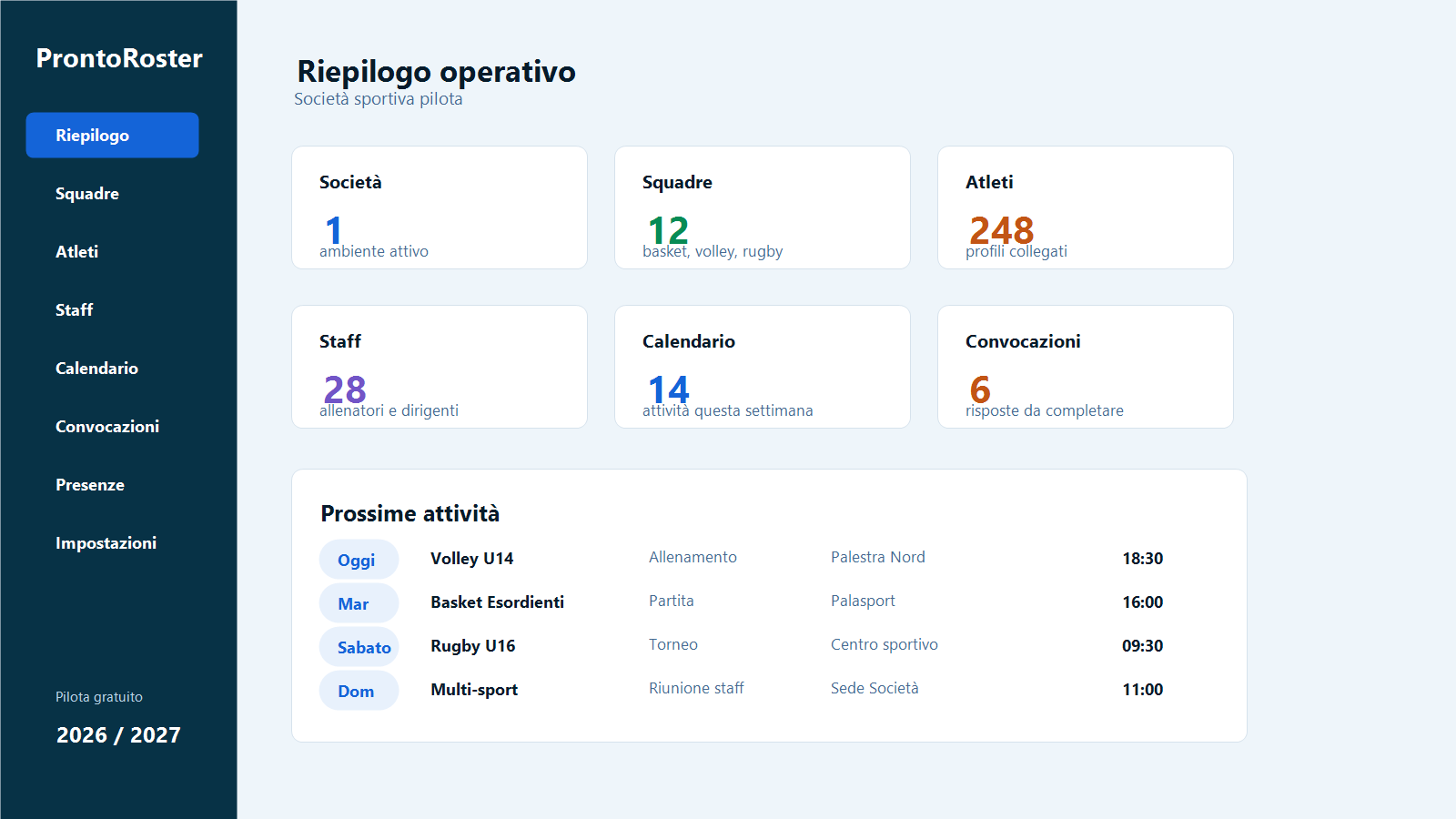Click the Torneo activity type
This screenshot has height=819, width=1456.
click(673, 644)
